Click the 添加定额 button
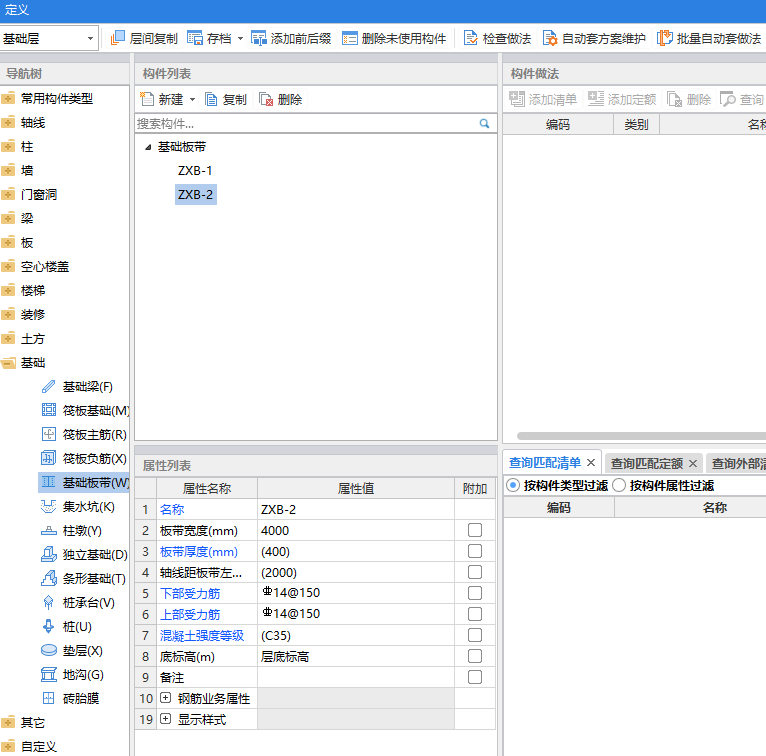 [622, 99]
